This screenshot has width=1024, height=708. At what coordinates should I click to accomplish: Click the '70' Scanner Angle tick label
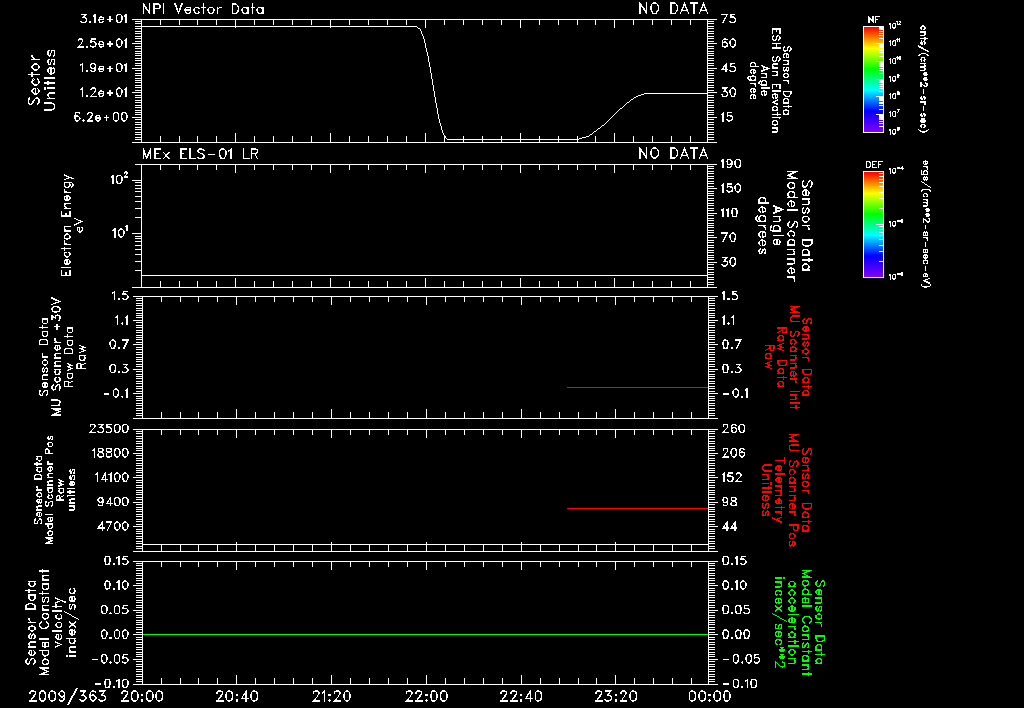click(x=729, y=238)
